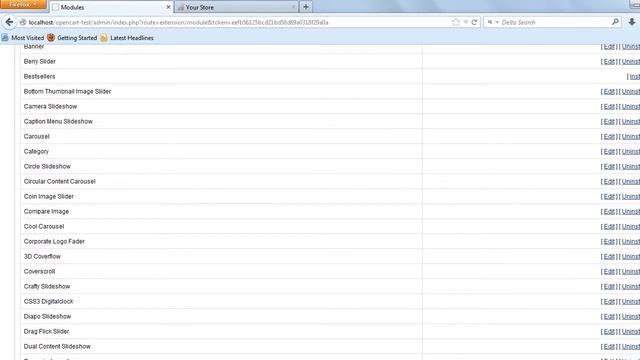The height and width of the screenshot is (360, 640).
Task: Uninstall the CSS3 Digitalclock module
Action: [x=631, y=302]
